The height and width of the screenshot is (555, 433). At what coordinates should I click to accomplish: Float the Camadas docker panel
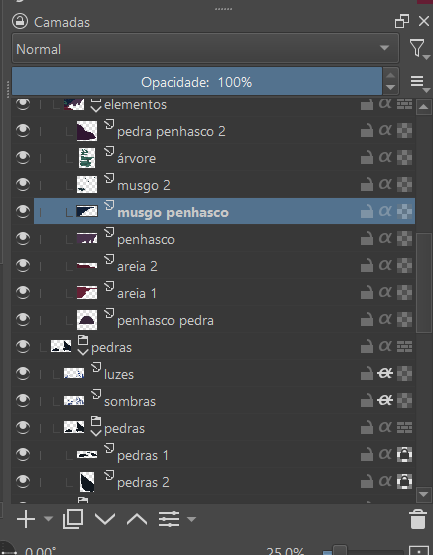(x=402, y=21)
